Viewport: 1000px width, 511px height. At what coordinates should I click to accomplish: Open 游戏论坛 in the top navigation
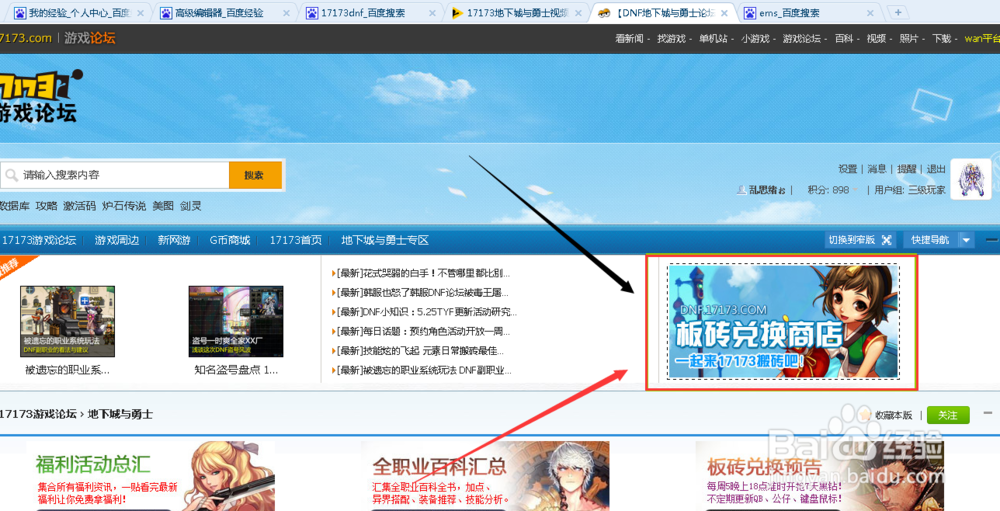[802, 38]
